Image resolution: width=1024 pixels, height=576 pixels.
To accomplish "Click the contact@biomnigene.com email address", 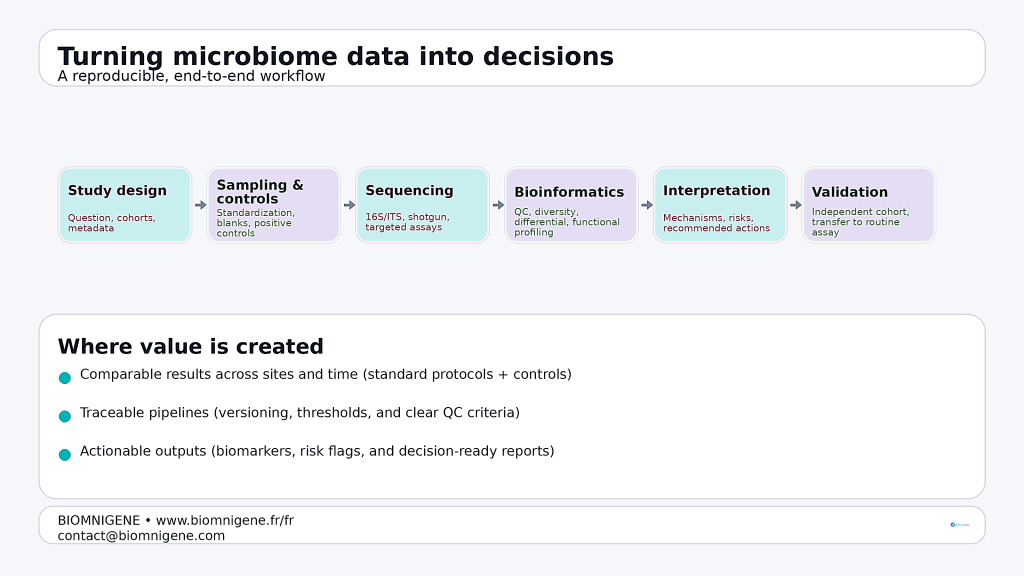I will click(x=141, y=536).
